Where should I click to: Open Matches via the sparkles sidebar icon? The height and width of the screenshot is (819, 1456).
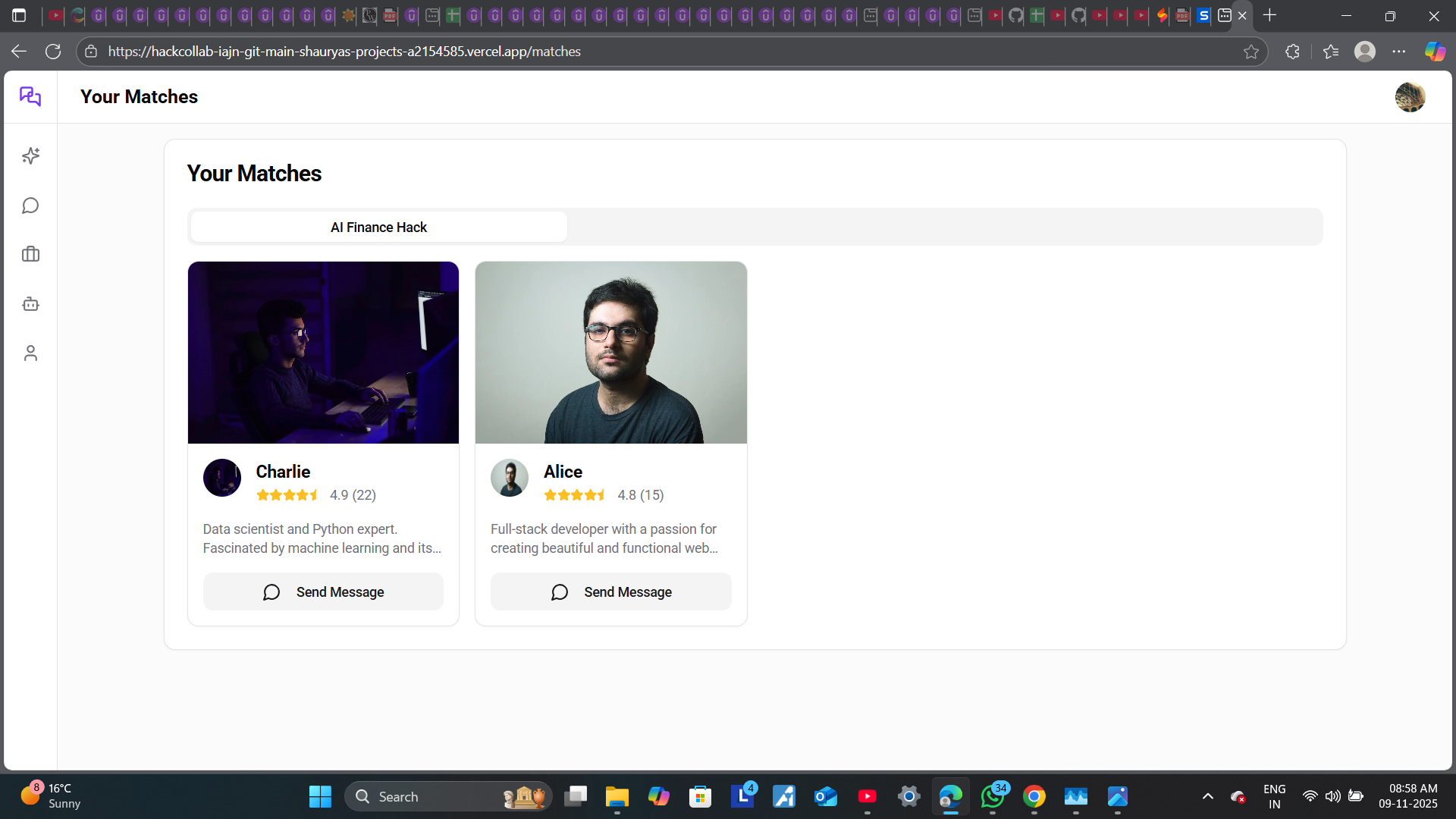pos(30,155)
